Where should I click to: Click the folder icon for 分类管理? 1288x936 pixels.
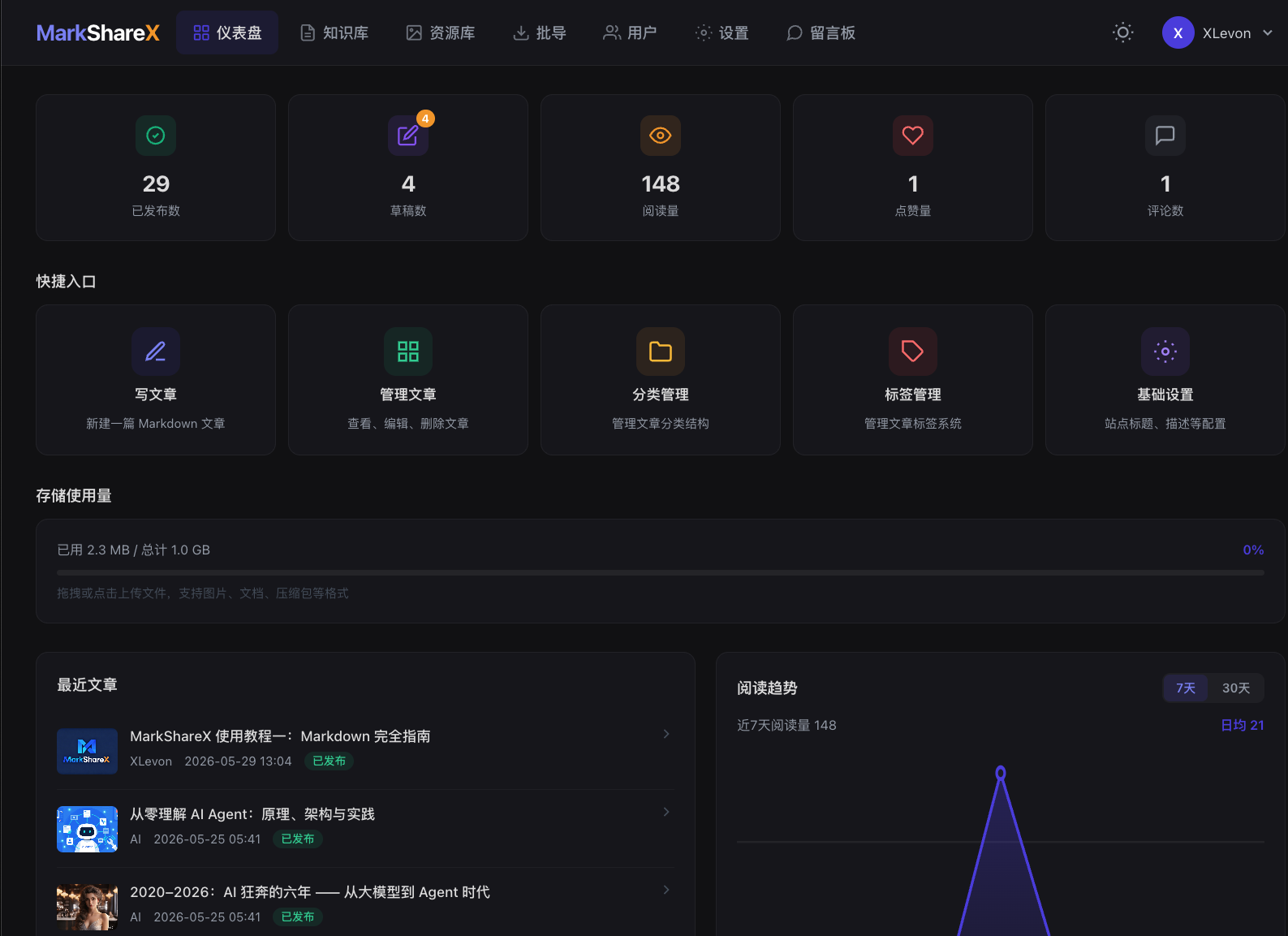[661, 352]
